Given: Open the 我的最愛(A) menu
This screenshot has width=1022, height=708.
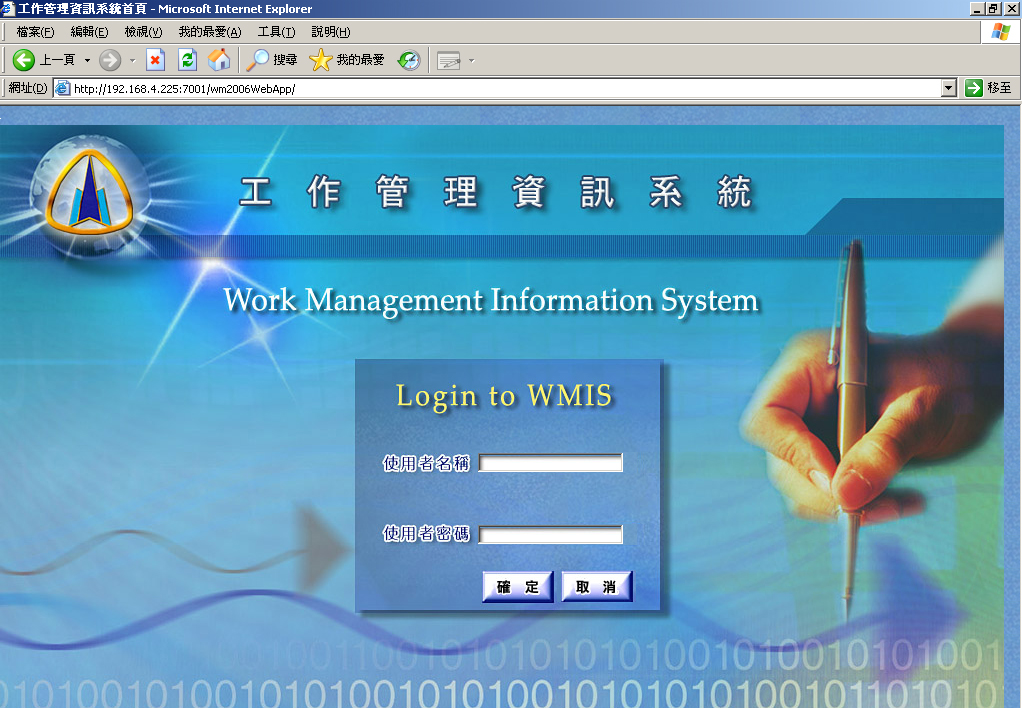Looking at the screenshot, I should pyautogui.click(x=210, y=32).
